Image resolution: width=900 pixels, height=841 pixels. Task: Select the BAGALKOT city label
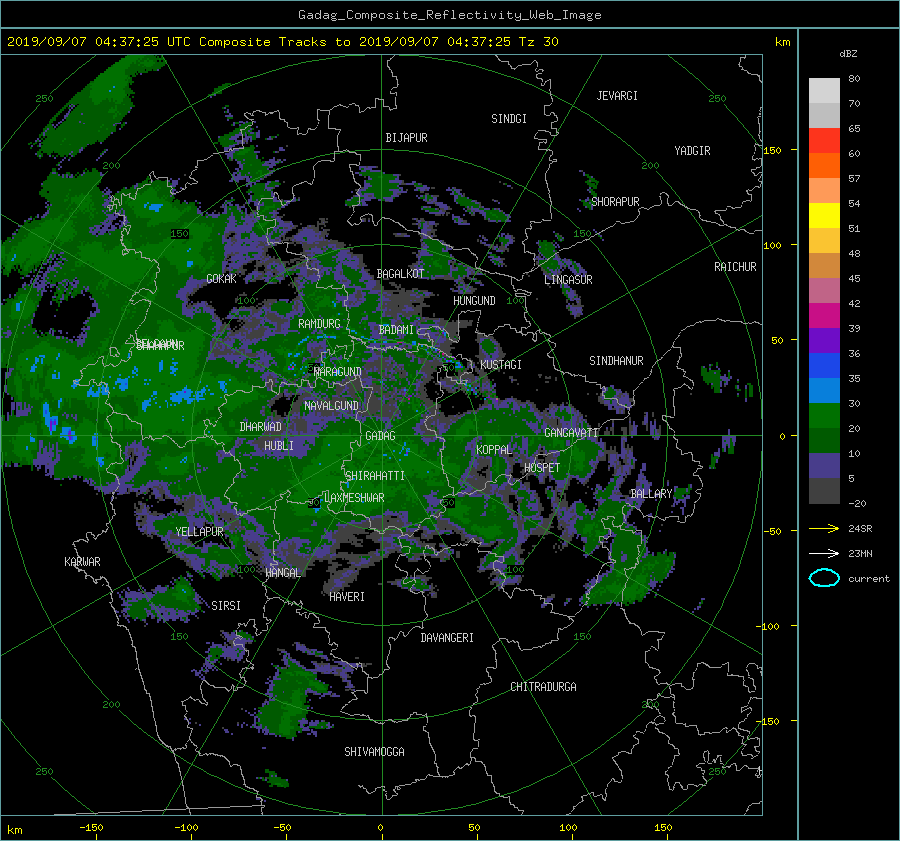[400, 274]
